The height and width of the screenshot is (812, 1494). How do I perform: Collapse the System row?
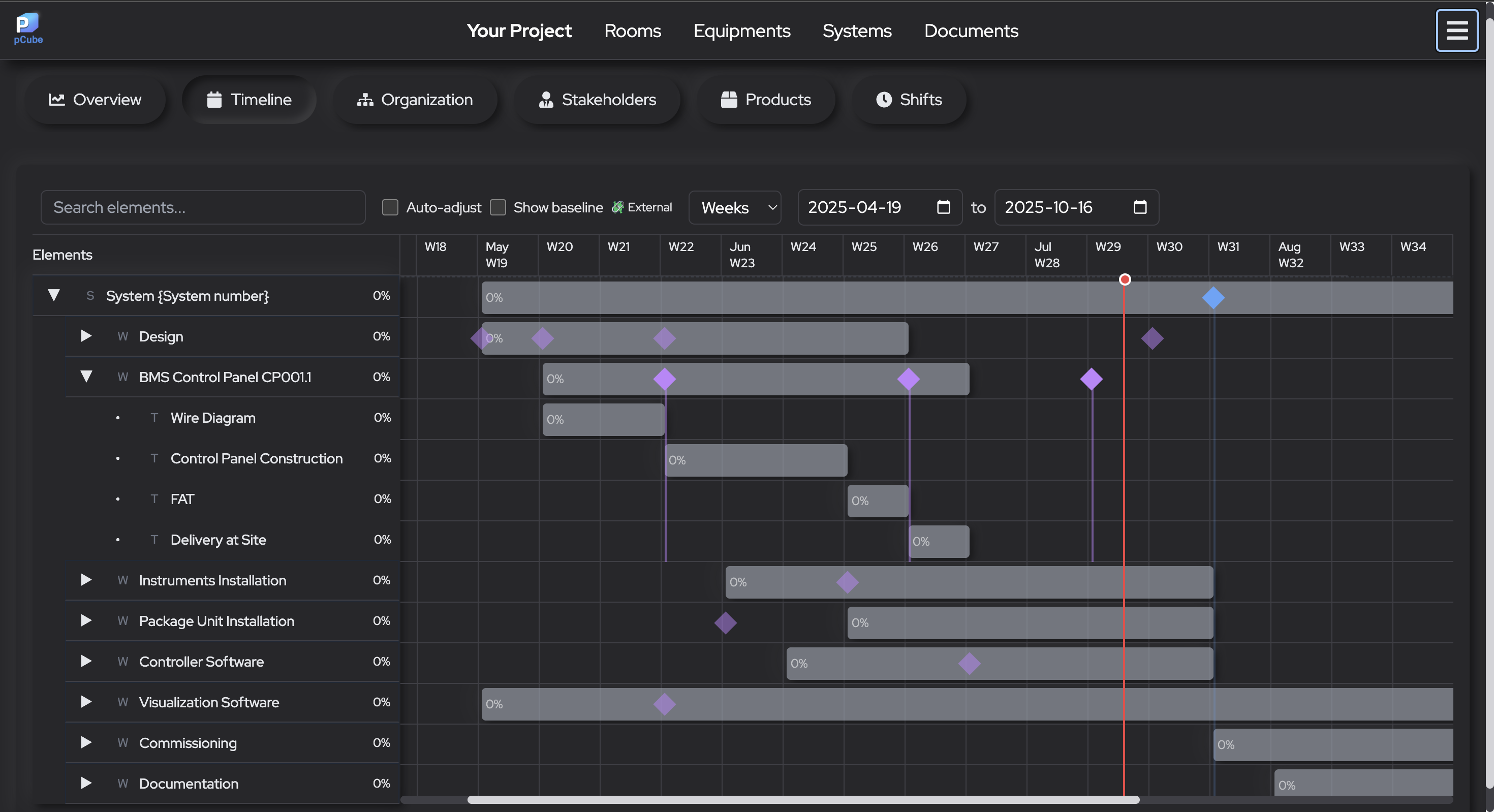click(x=54, y=295)
